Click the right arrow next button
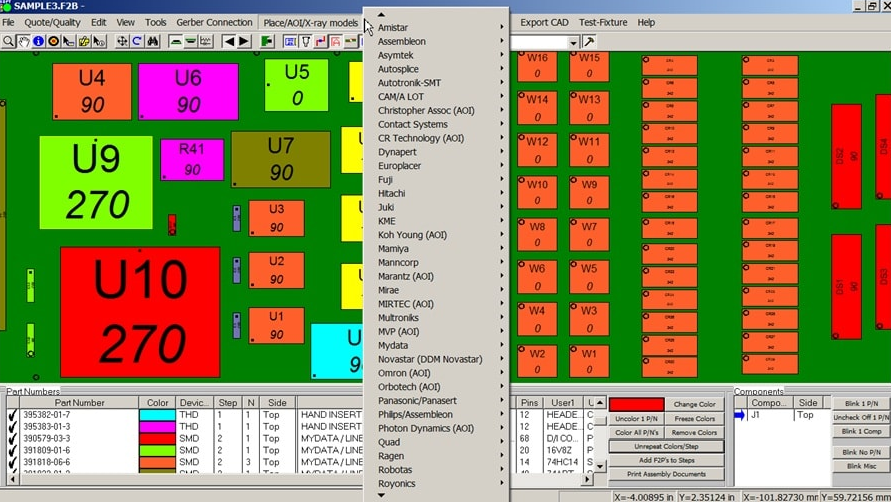 click(x=244, y=42)
